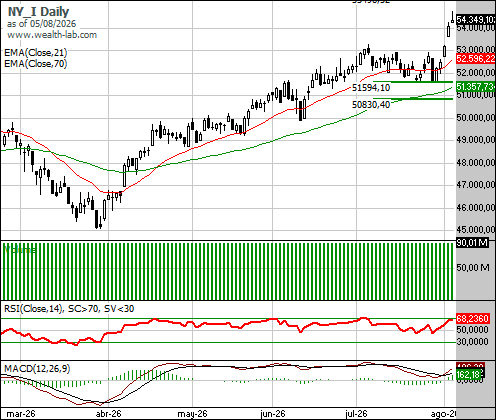
Task: Select the RSI(Close,14) pane label
Action: [x=69, y=309]
